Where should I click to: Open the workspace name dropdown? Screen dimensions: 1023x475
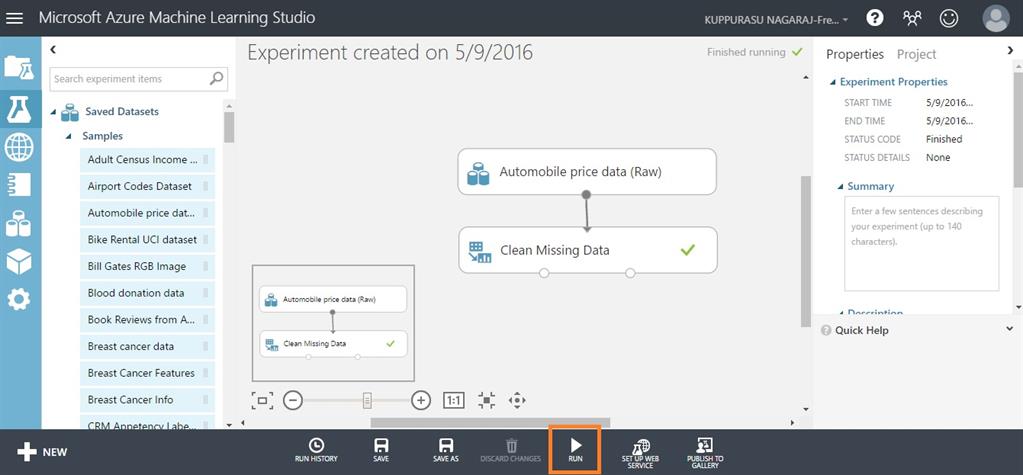(x=776, y=20)
